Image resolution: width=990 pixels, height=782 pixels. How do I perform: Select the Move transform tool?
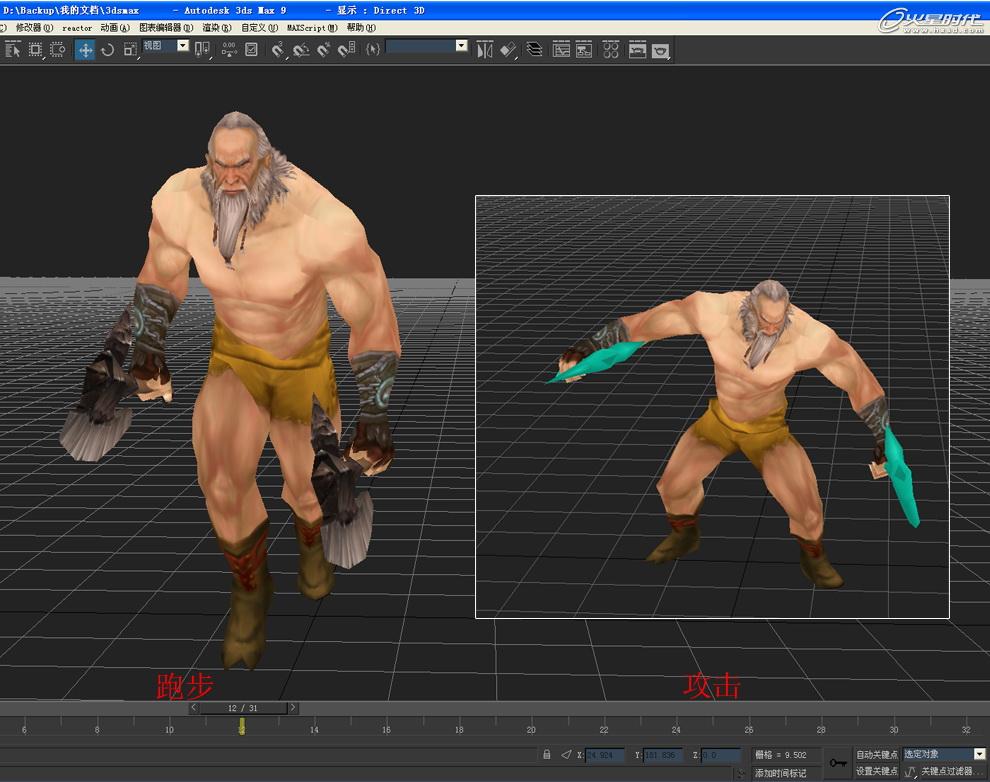pyautogui.click(x=85, y=50)
